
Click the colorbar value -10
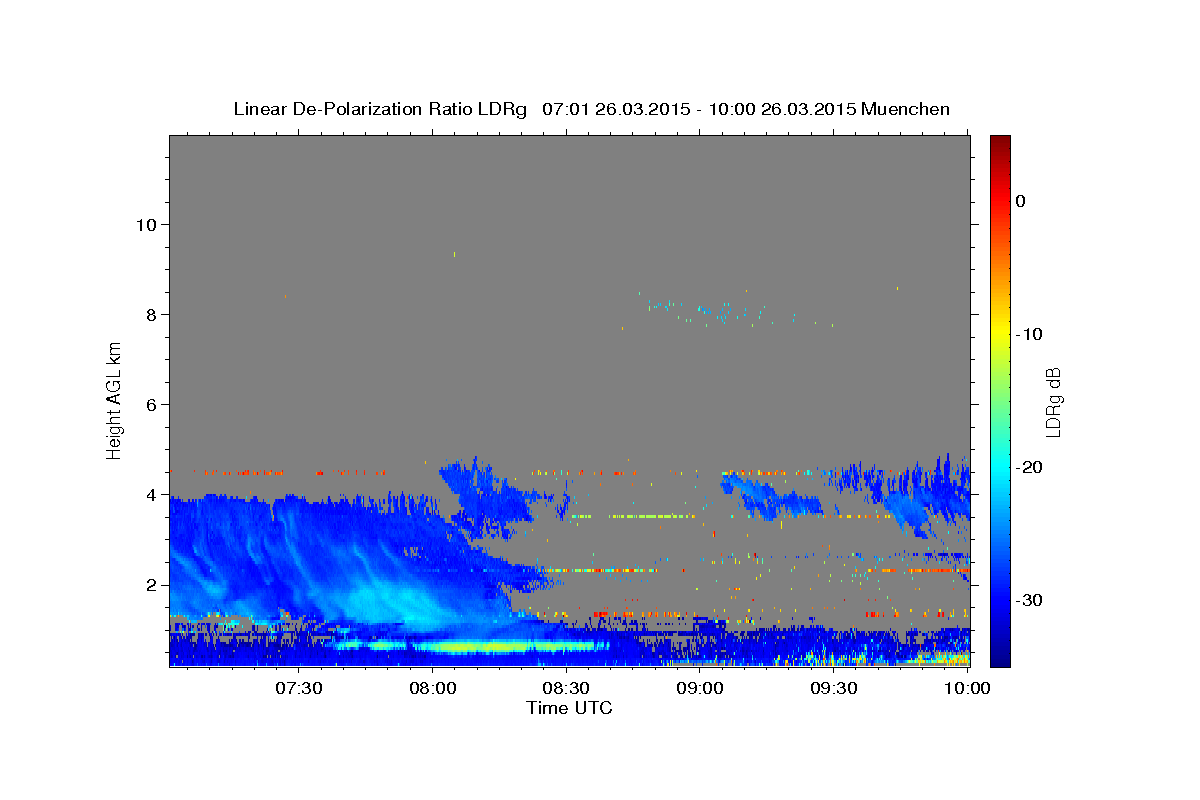(x=1028, y=334)
